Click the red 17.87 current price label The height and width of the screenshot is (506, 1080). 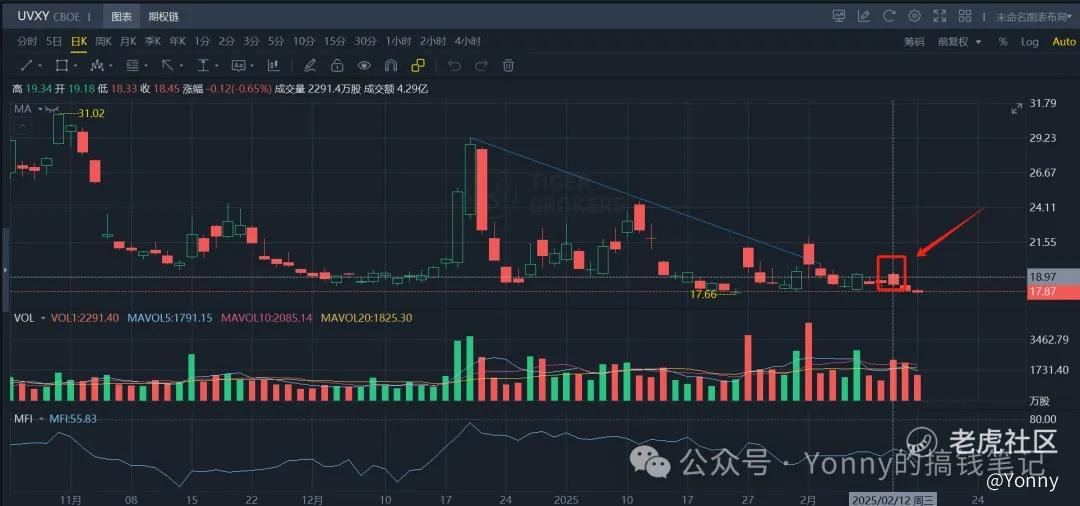tap(1052, 291)
